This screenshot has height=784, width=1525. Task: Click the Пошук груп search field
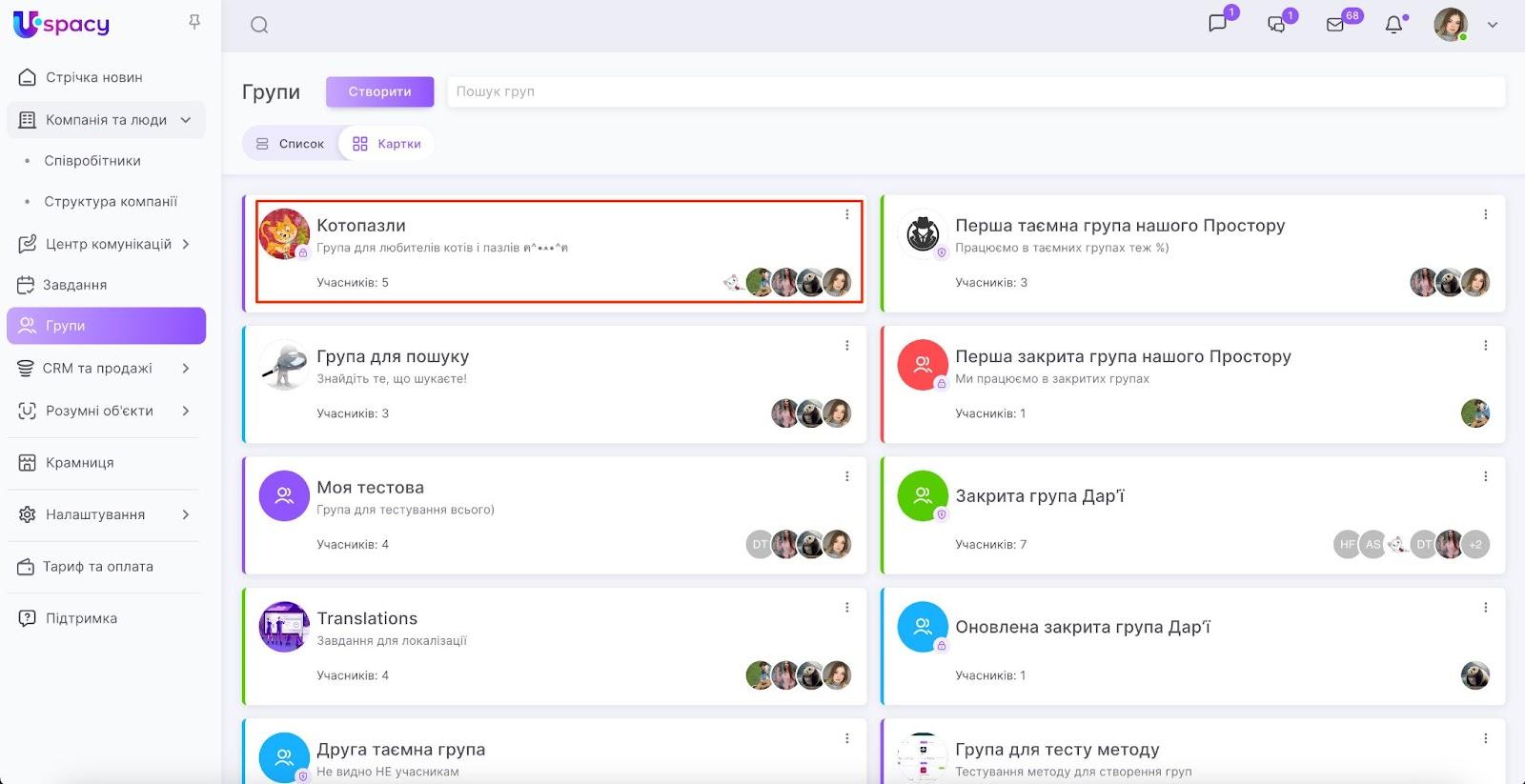coord(975,92)
